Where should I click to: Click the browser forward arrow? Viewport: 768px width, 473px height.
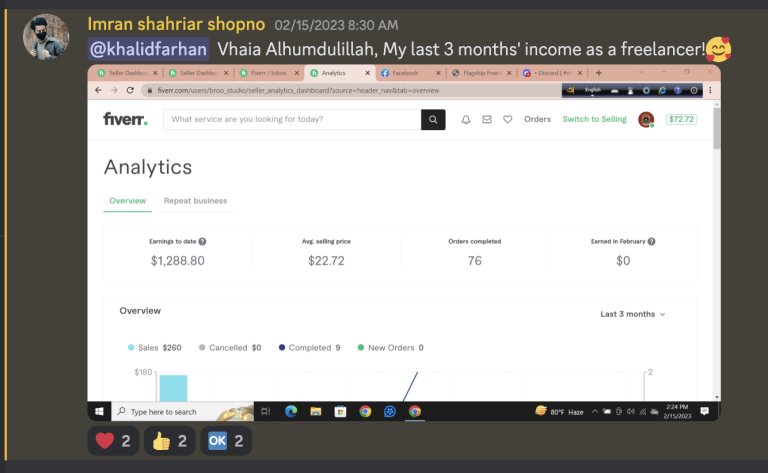coord(114,90)
